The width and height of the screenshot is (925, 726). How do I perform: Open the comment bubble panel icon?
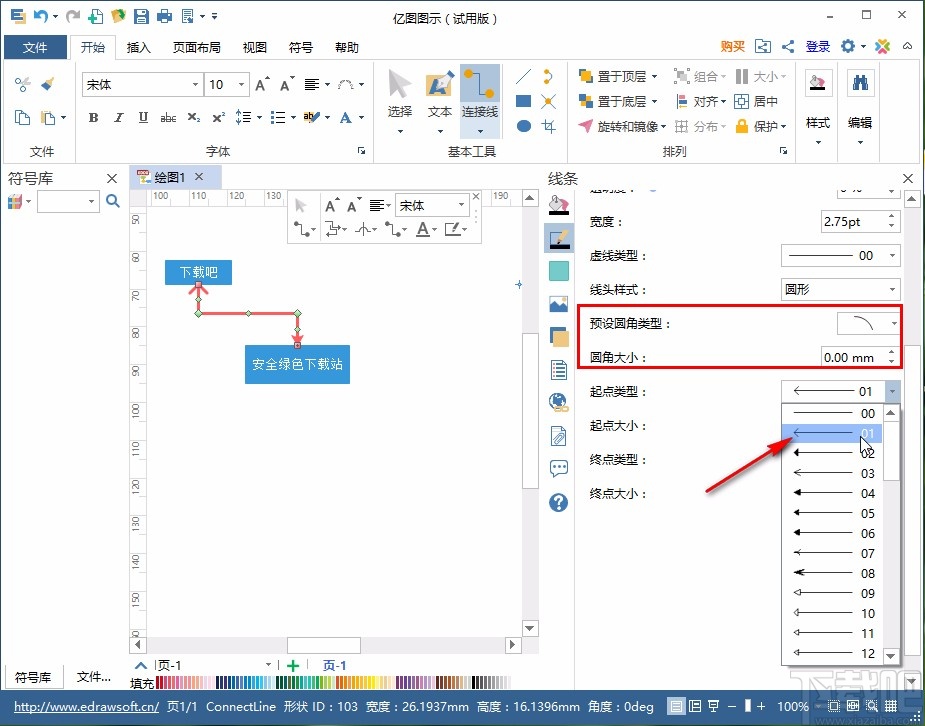[x=559, y=469]
